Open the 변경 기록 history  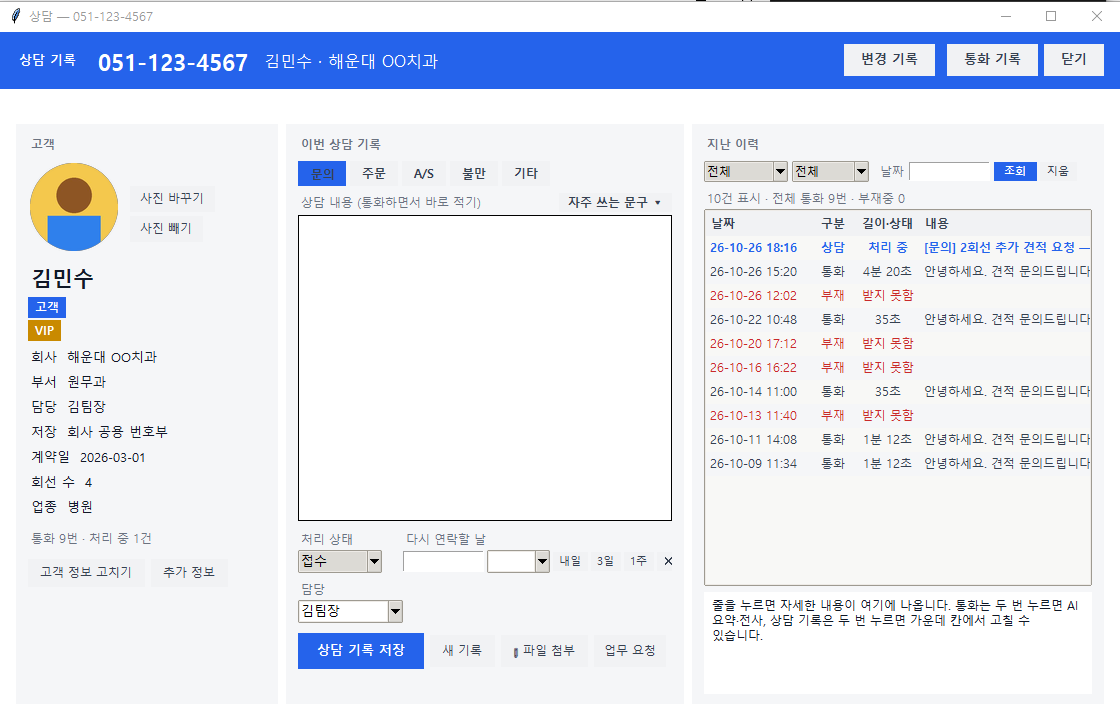coord(889,59)
